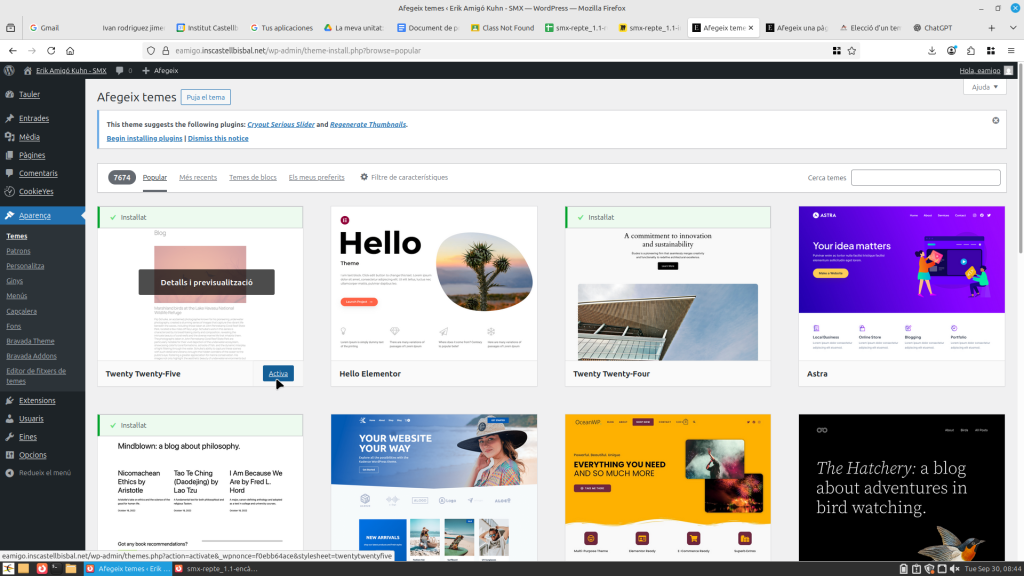This screenshot has height=576, width=1024.
Task: Open the Firefox tab list dropdown arrow
Action: click(x=1013, y=28)
